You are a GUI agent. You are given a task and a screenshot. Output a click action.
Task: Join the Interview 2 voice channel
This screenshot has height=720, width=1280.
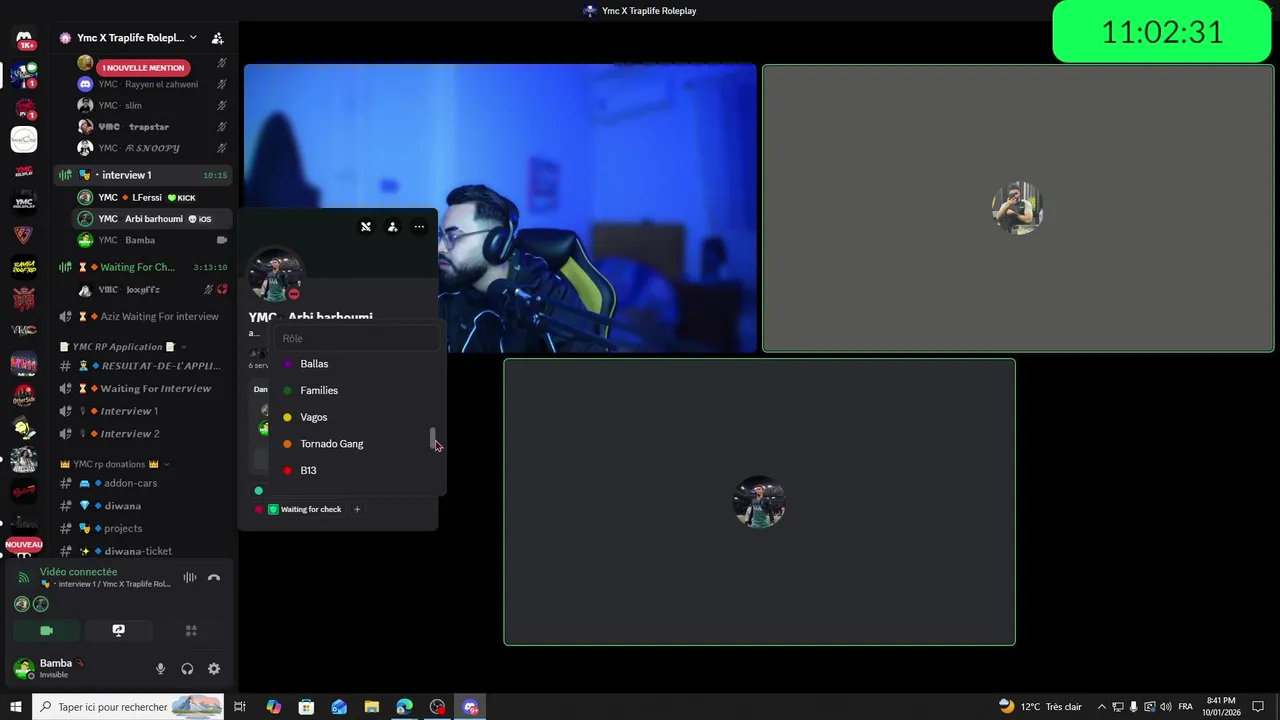(x=144, y=434)
